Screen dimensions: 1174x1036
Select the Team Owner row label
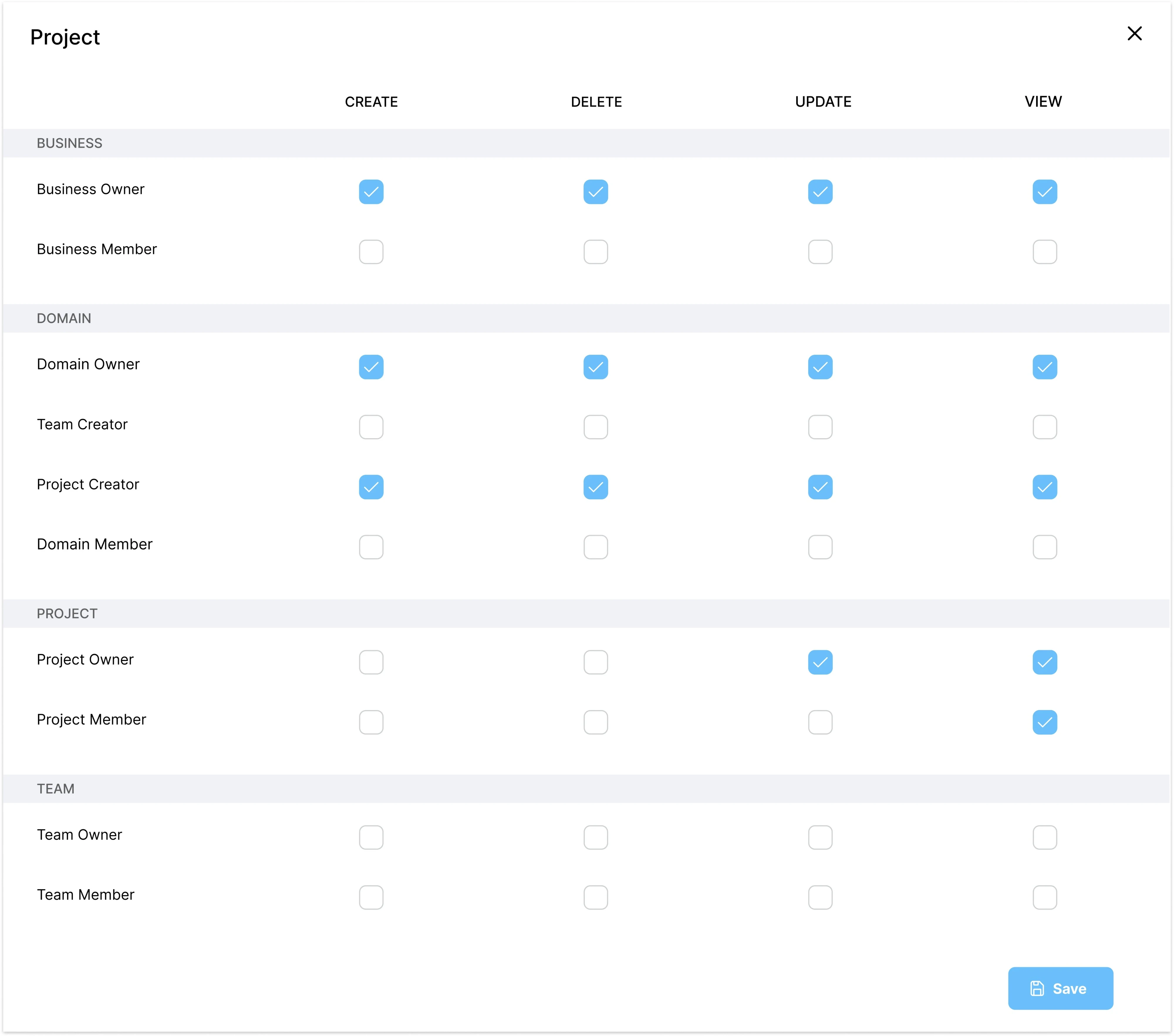click(79, 834)
